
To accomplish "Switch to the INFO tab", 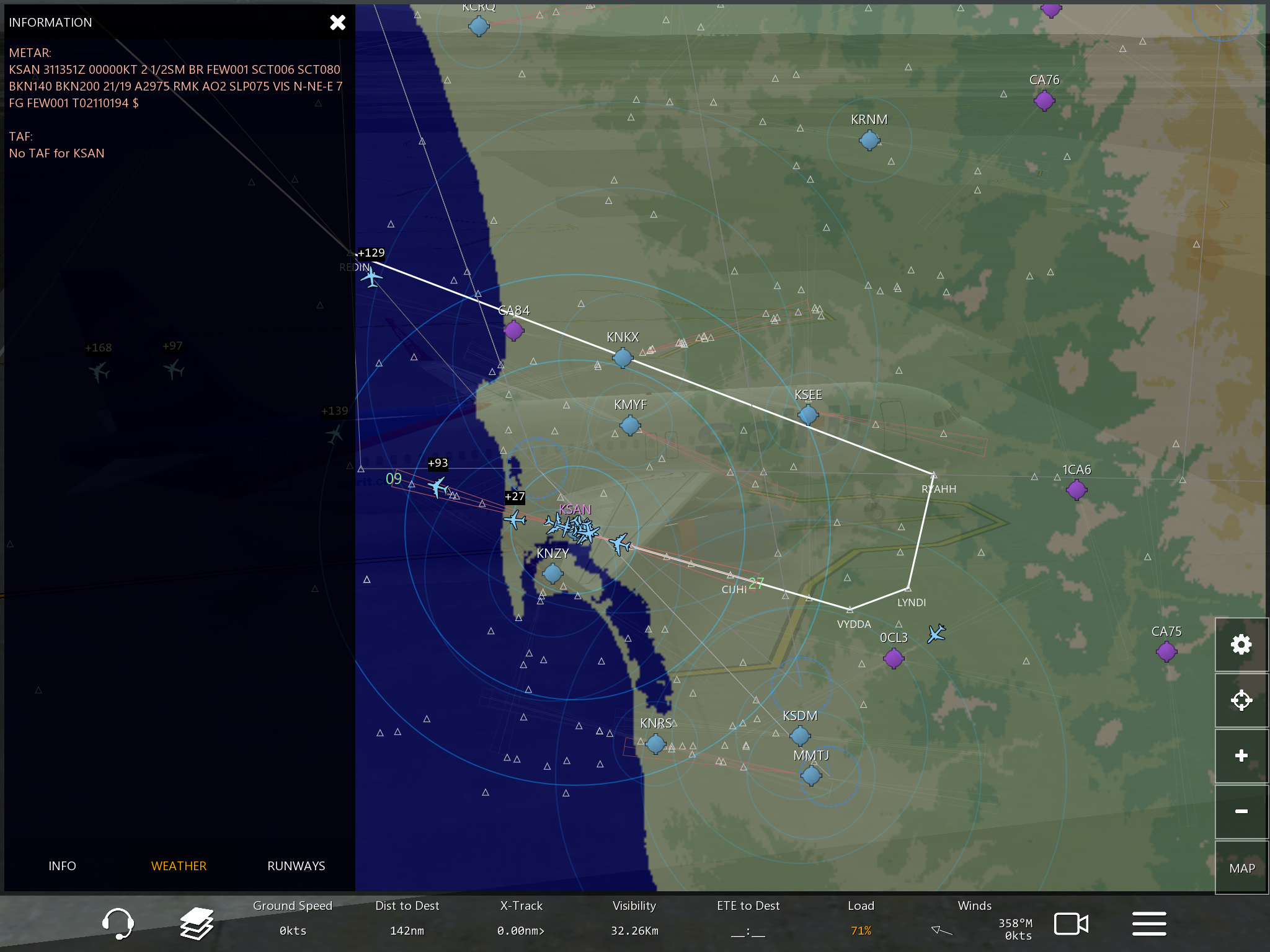I will [62, 866].
